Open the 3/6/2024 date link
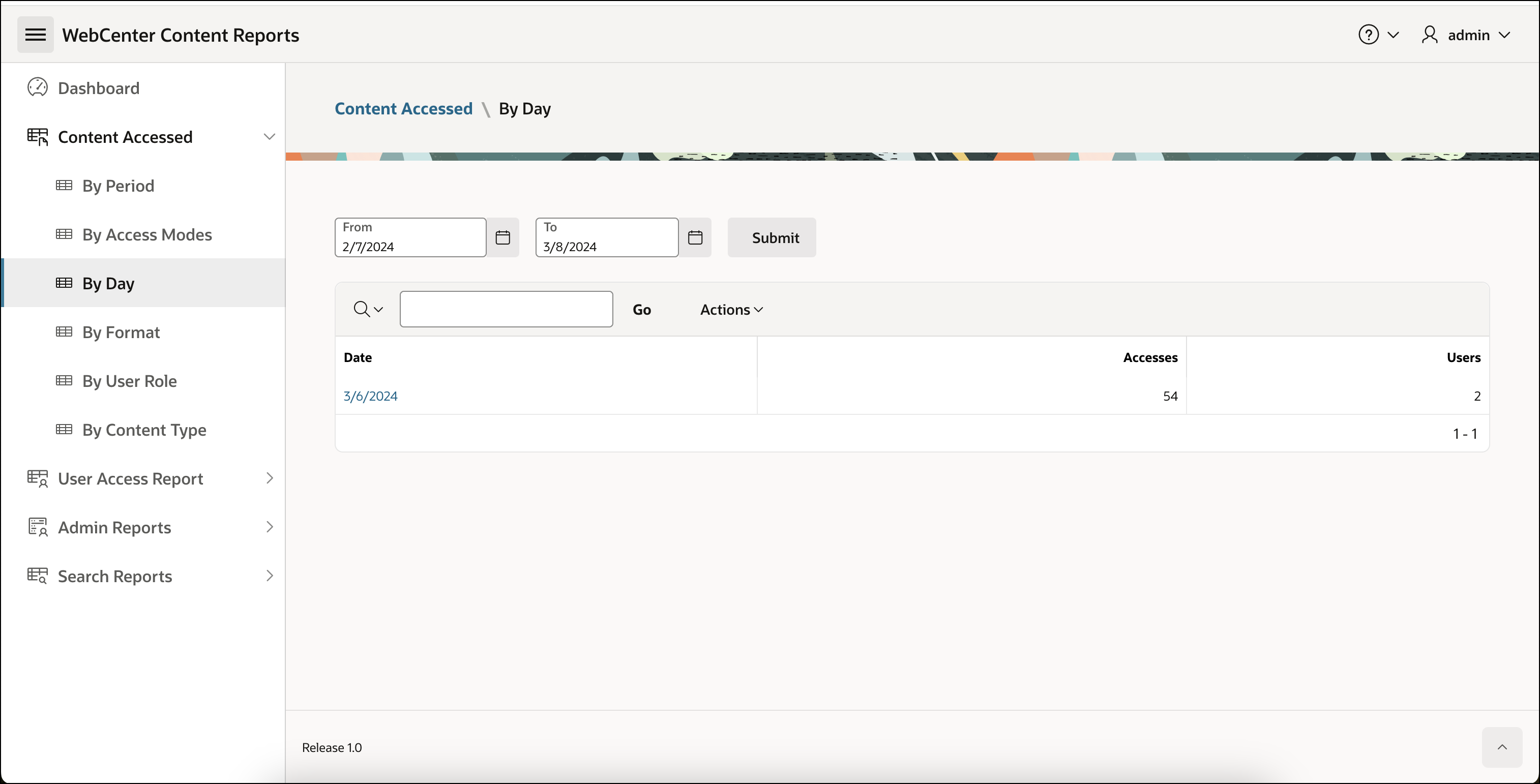Viewport: 1540px width, 784px height. pos(371,396)
